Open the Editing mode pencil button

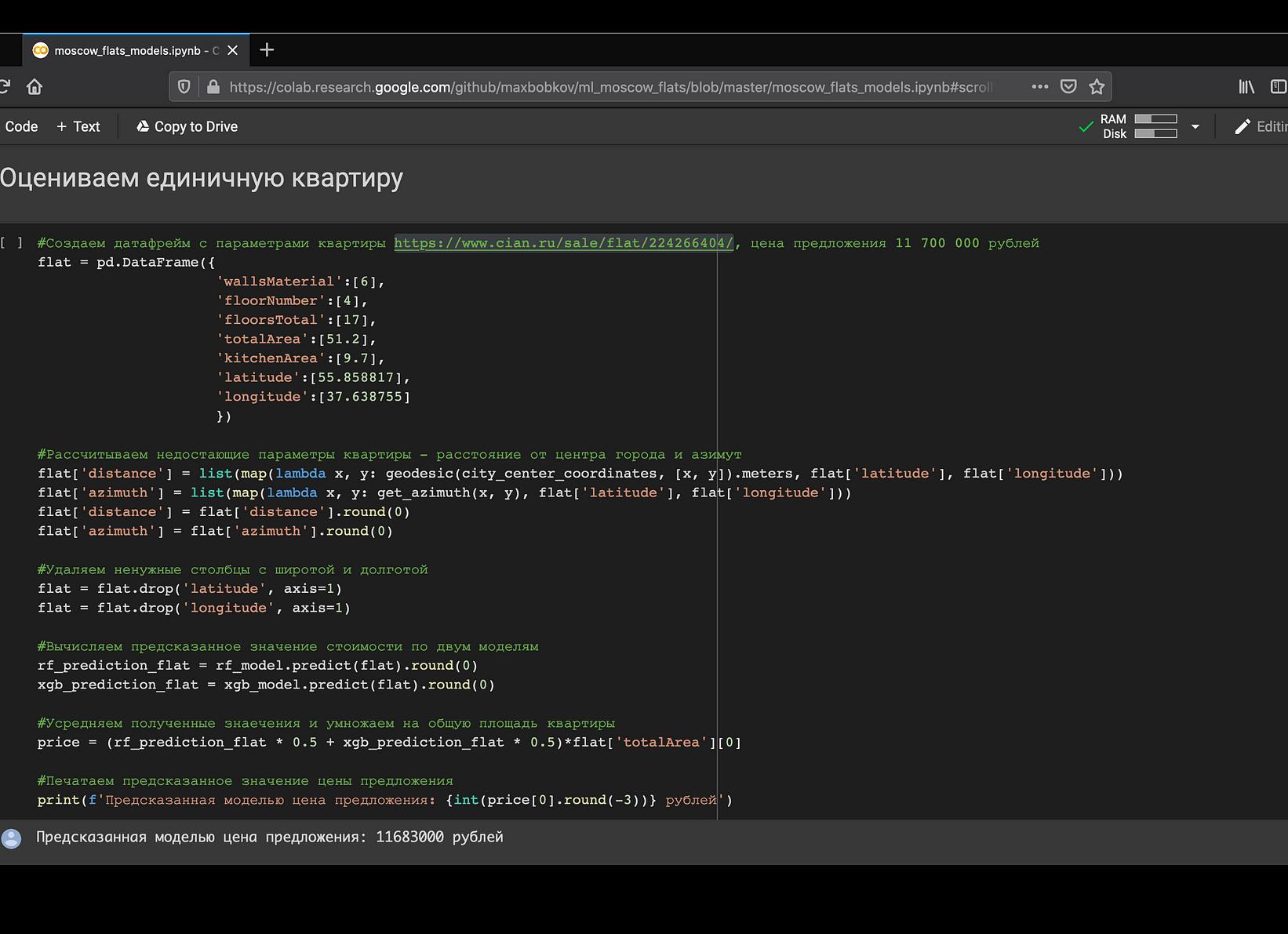pos(1261,126)
